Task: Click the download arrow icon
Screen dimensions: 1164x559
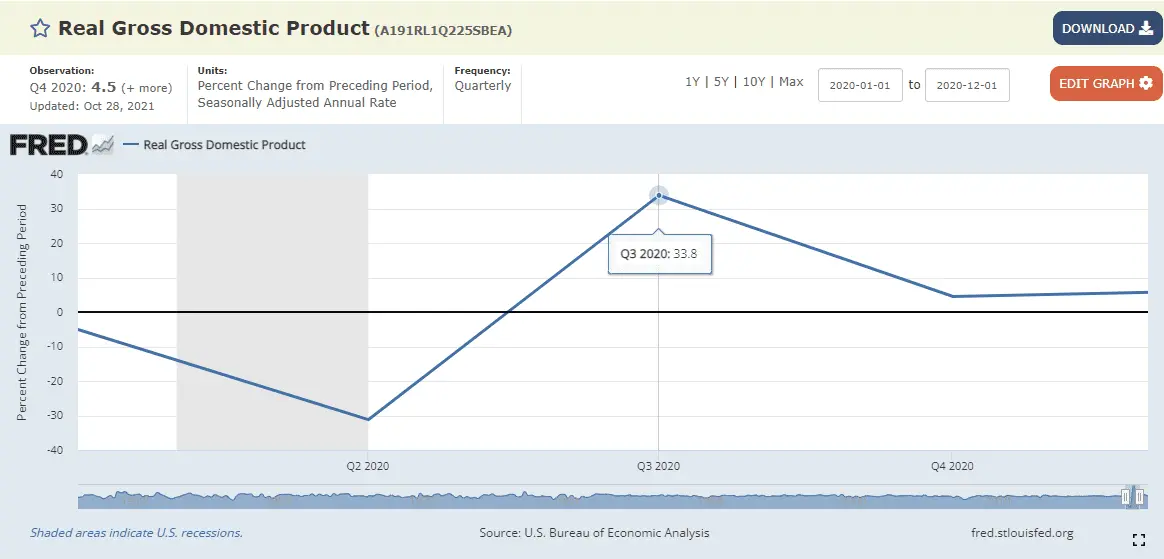Action: pyautogui.click(x=1145, y=28)
